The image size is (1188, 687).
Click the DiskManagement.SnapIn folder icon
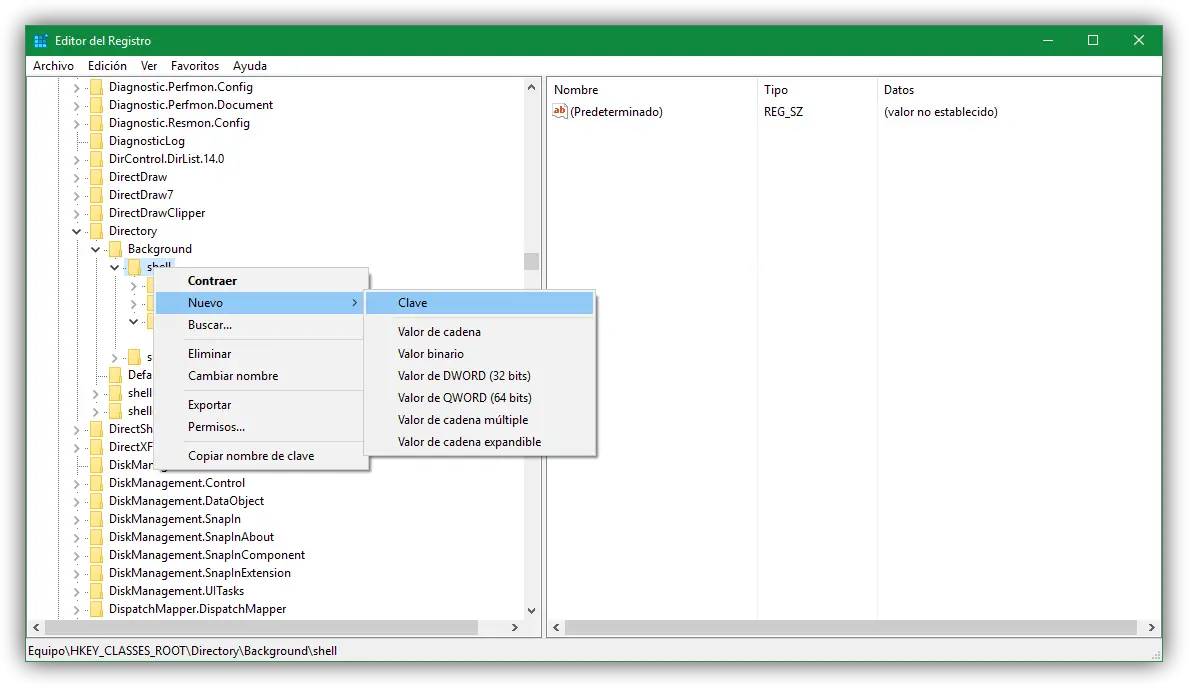[x=96, y=519]
